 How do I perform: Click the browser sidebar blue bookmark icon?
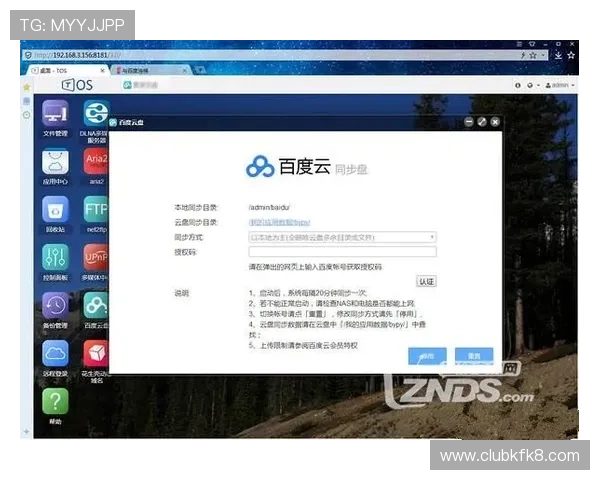point(26,101)
